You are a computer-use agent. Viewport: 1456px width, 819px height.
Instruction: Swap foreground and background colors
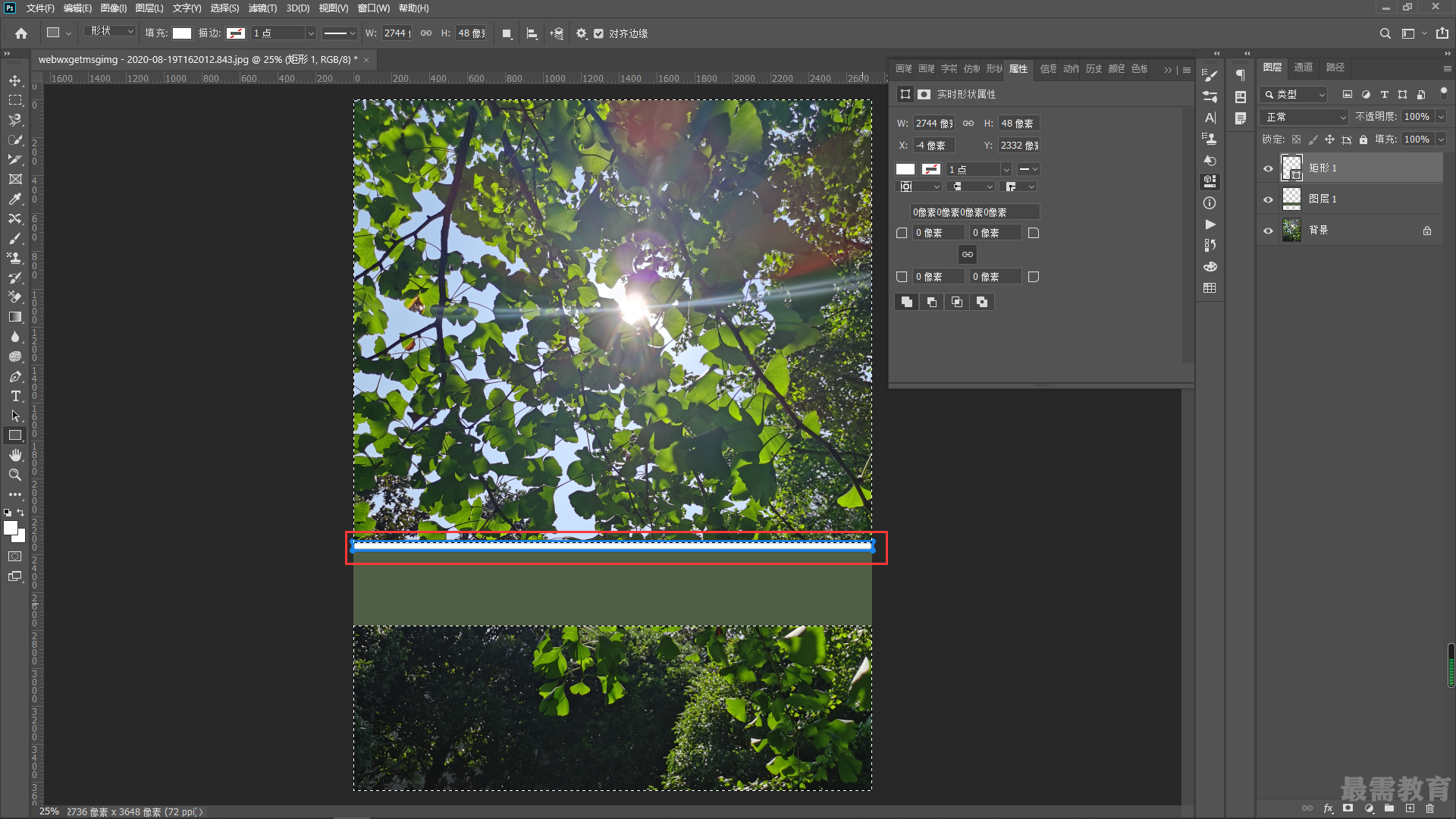point(21,513)
